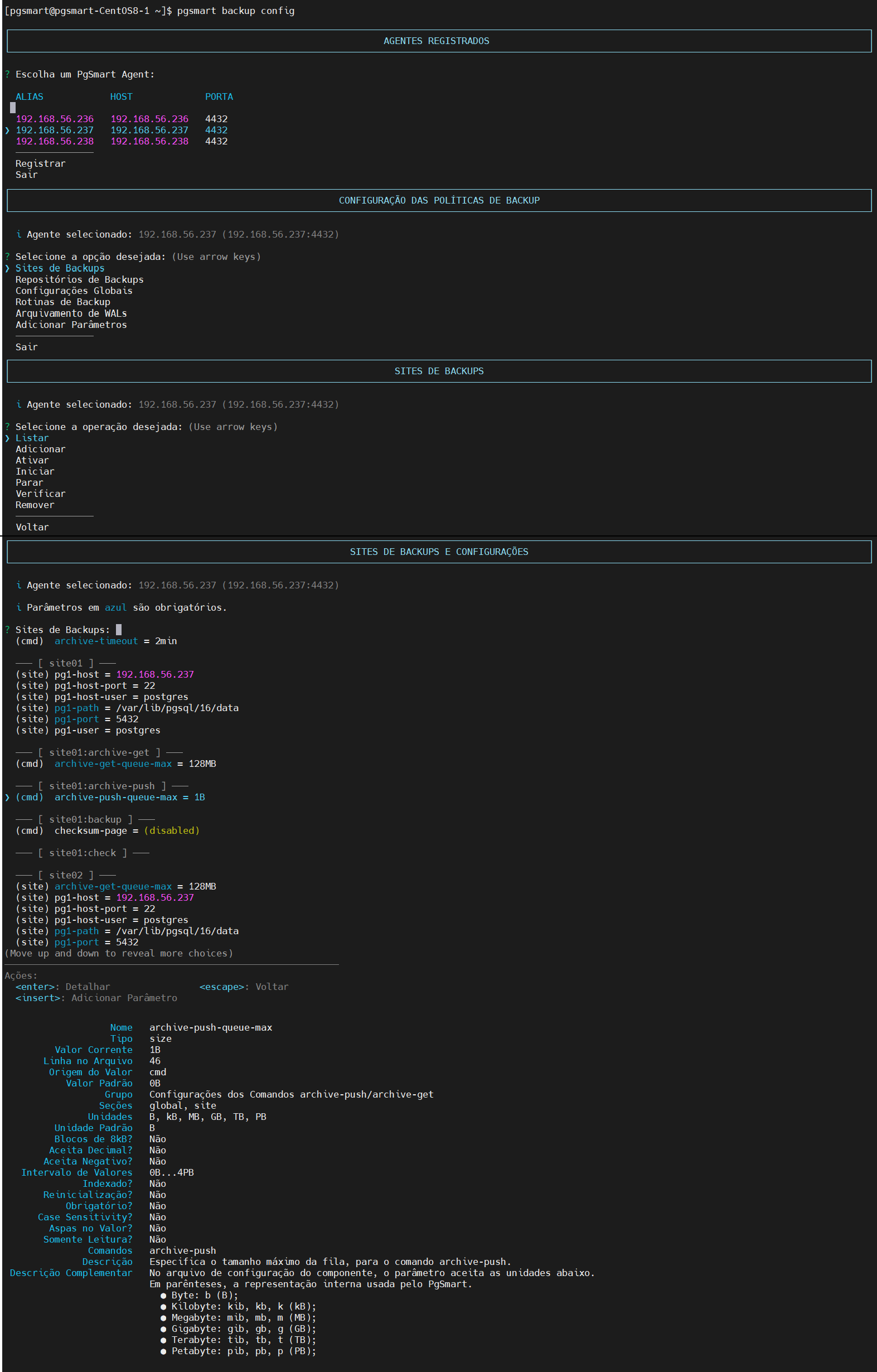Click the Grupo value text

pos(292,1094)
